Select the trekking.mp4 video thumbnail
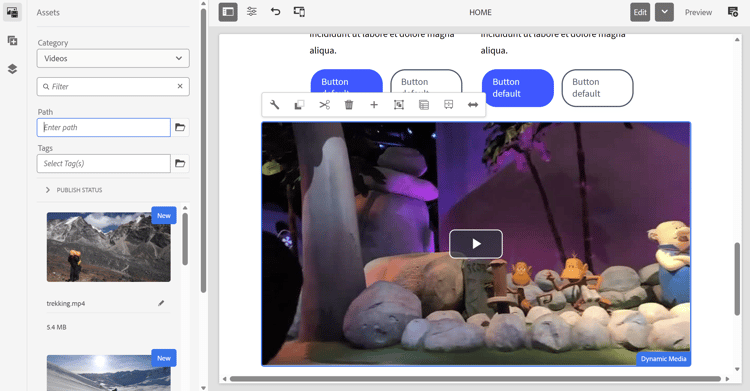The width and height of the screenshot is (750, 391). coord(109,247)
